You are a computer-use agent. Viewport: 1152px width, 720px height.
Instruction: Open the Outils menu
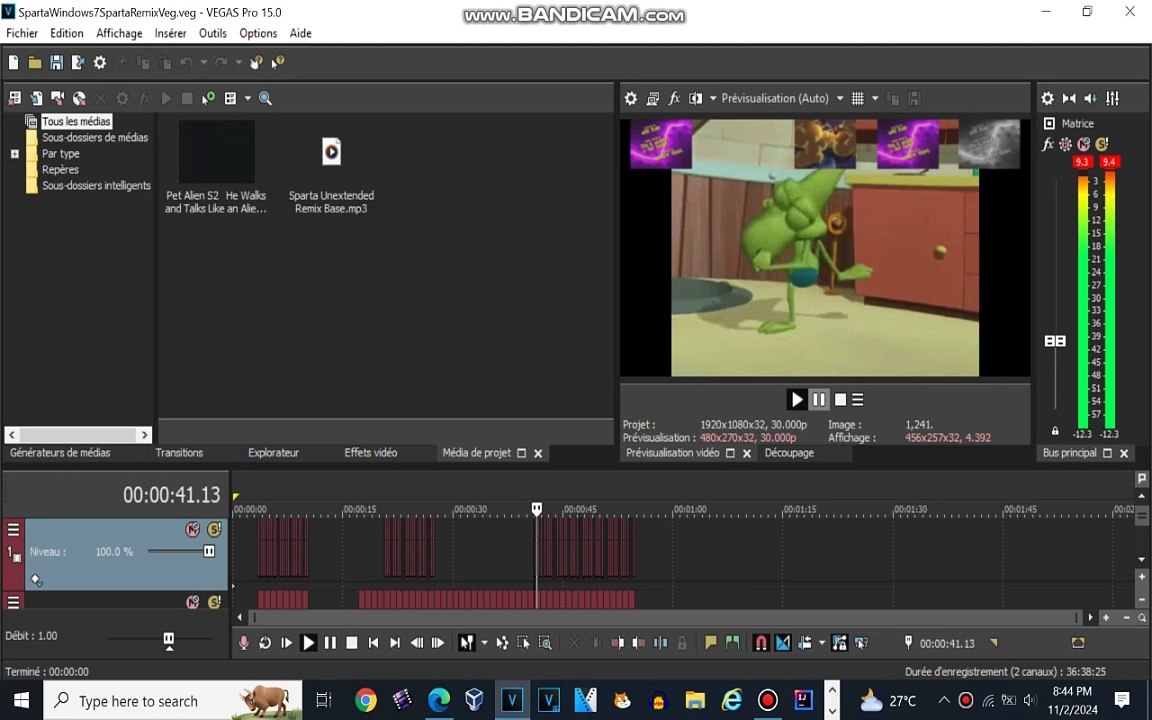[x=213, y=33]
